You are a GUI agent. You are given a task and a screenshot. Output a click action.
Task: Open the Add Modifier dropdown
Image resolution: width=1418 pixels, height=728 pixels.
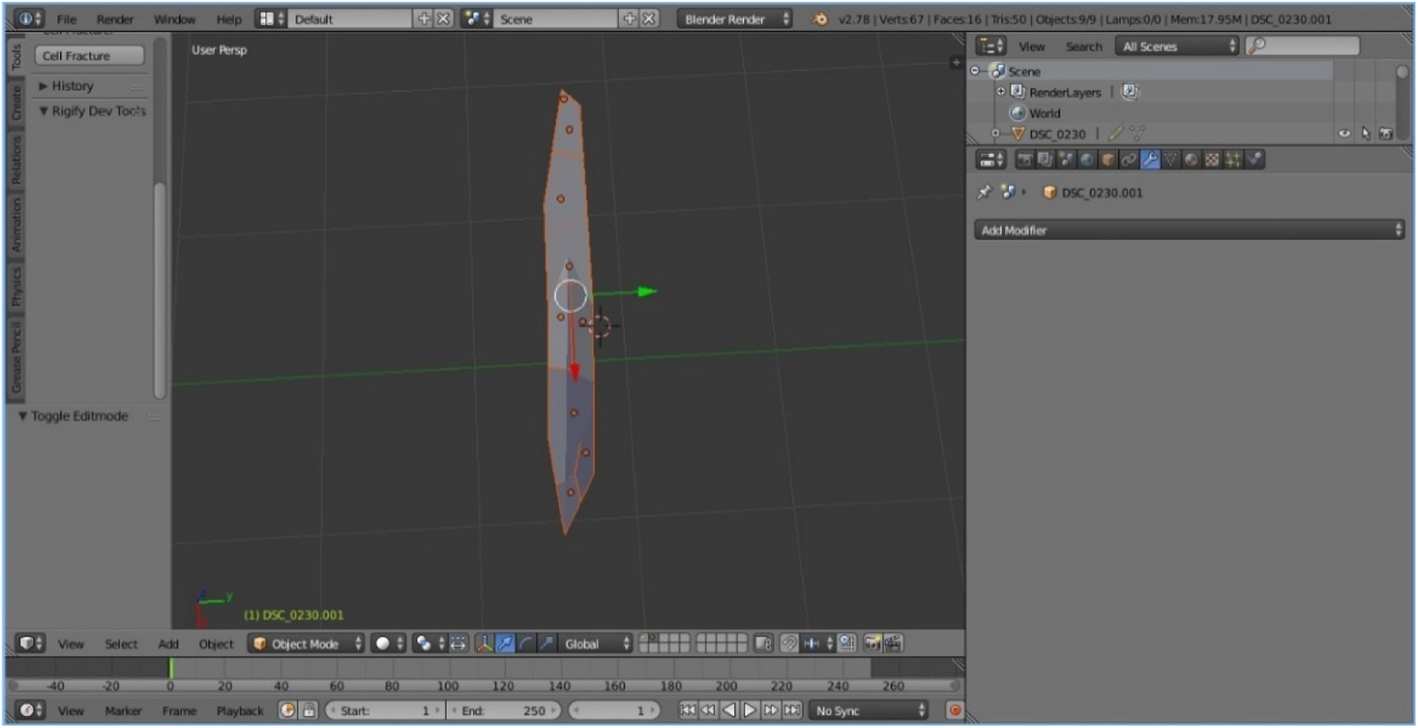point(1189,230)
